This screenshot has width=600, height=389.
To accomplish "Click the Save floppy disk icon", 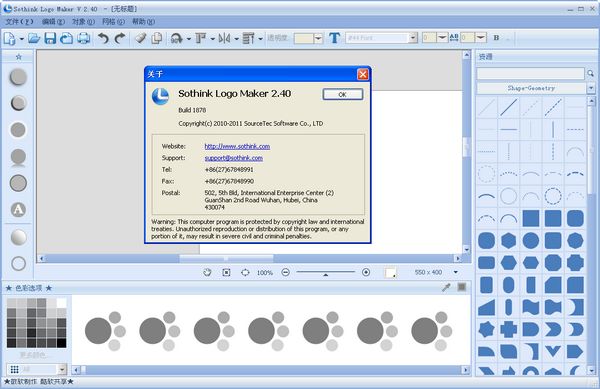I will click(x=50, y=38).
